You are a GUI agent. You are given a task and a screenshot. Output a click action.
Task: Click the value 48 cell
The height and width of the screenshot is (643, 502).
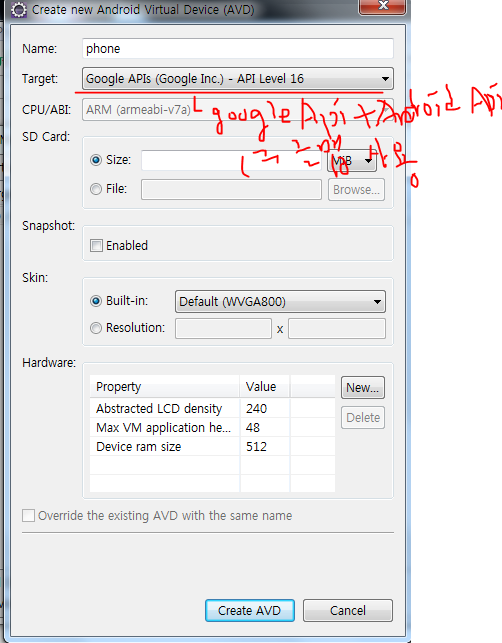265,427
